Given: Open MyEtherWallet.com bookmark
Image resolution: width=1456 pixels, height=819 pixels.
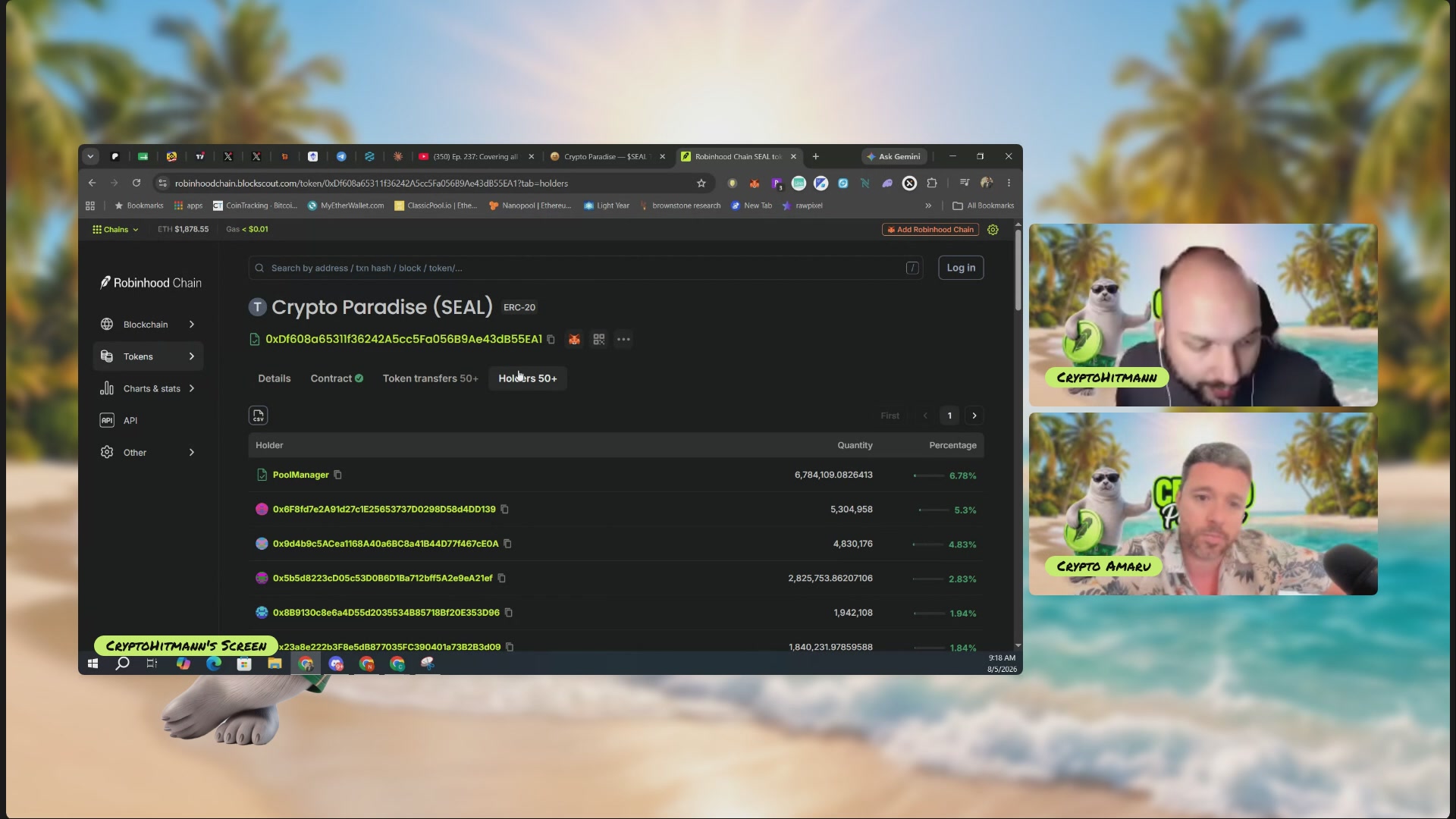Looking at the screenshot, I should [346, 206].
